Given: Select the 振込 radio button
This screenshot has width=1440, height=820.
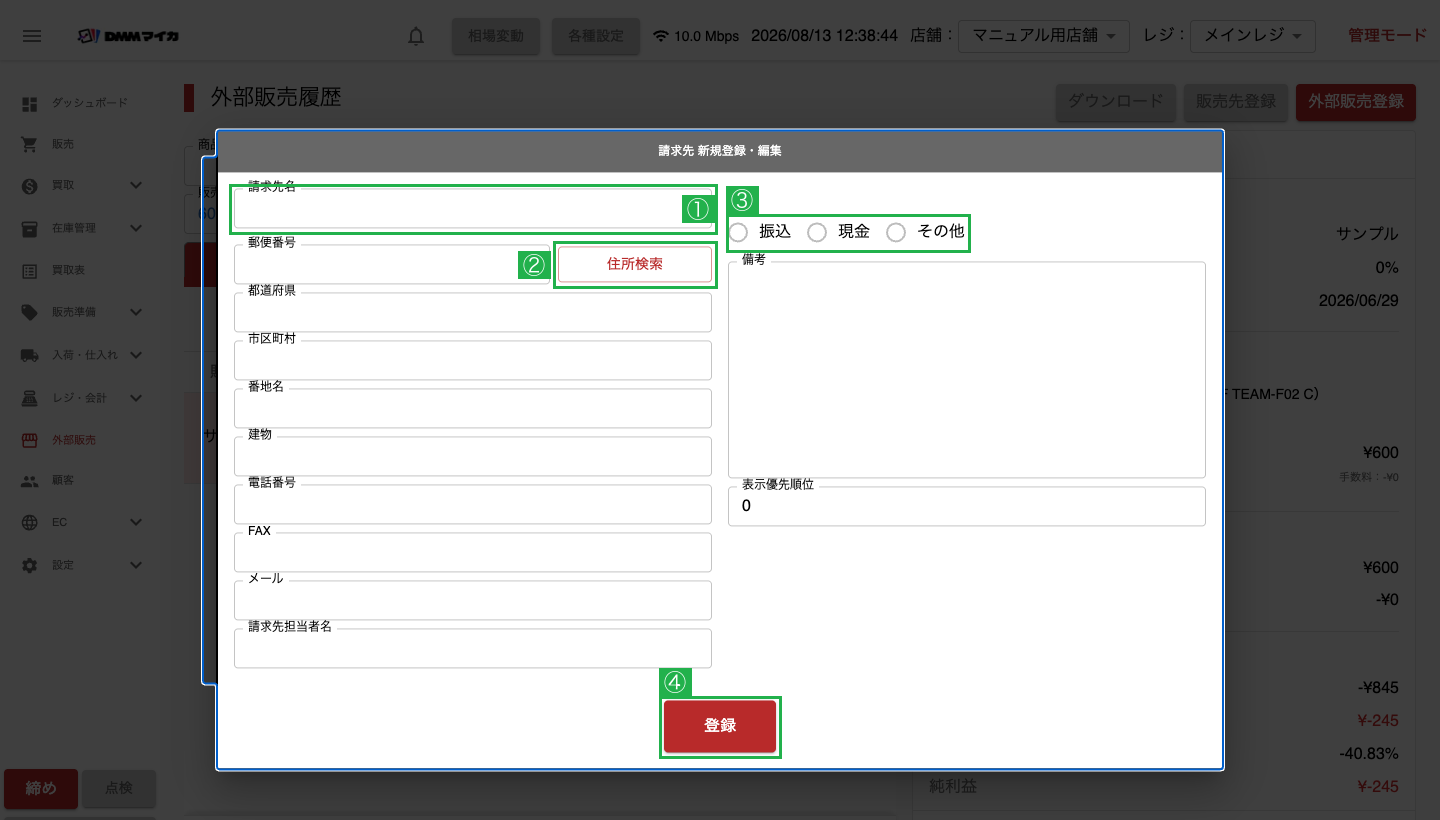Looking at the screenshot, I should pyautogui.click(x=738, y=232).
